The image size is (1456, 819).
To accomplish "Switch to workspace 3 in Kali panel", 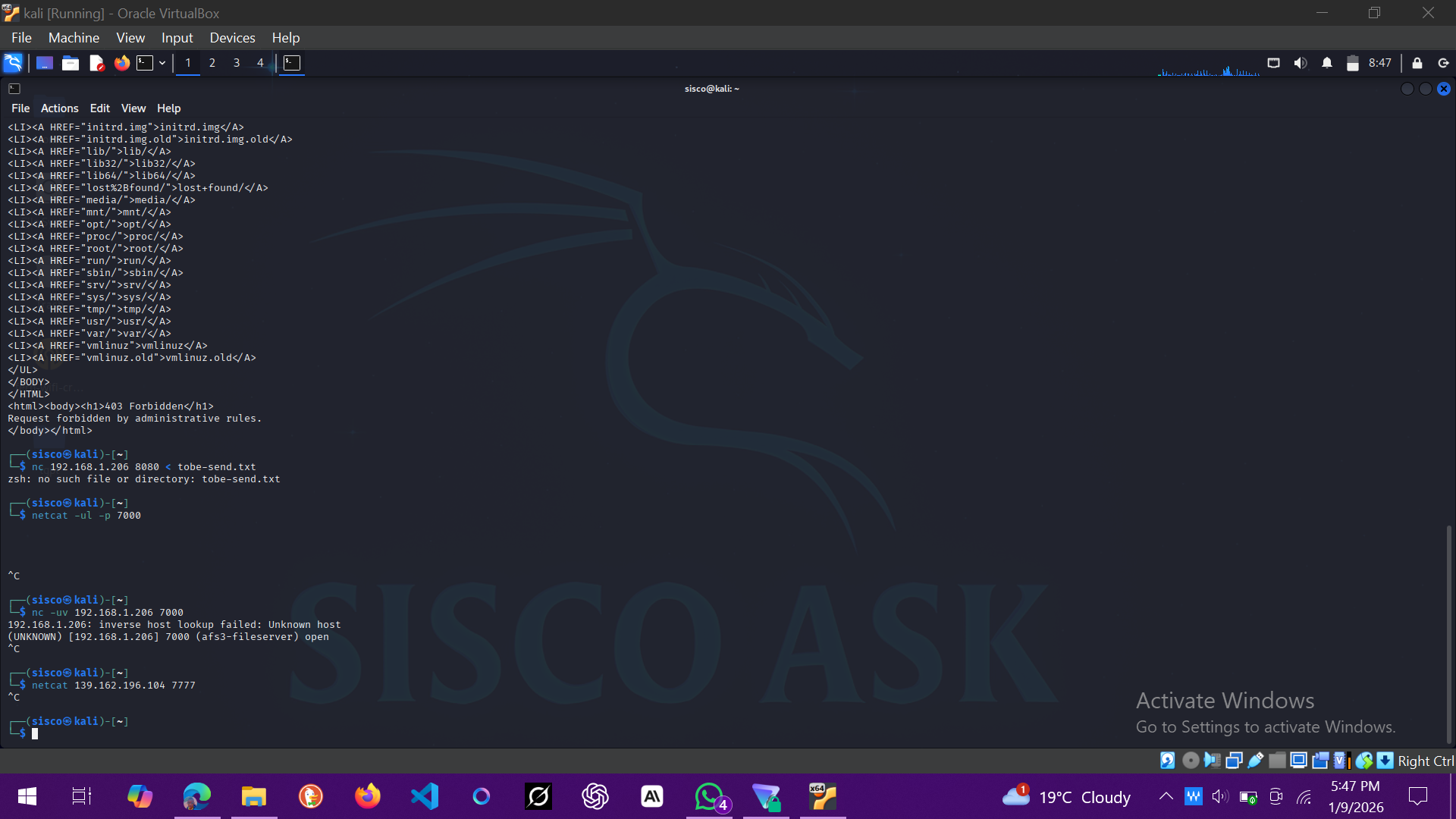I will click(x=237, y=63).
